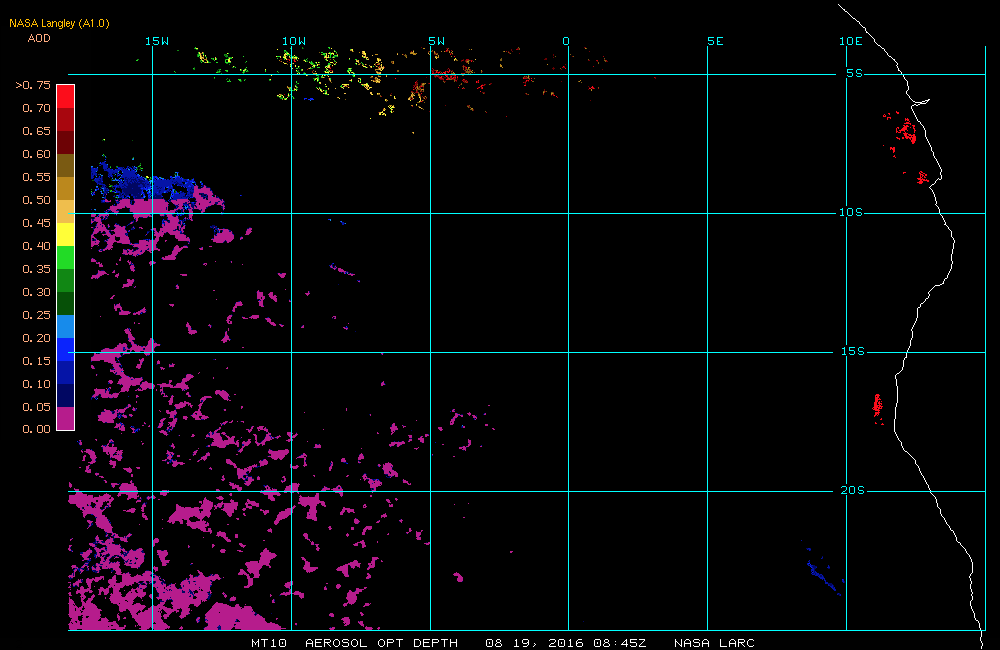Select the AOD label above the legend
The width and height of the screenshot is (1000, 650).
coord(39,38)
